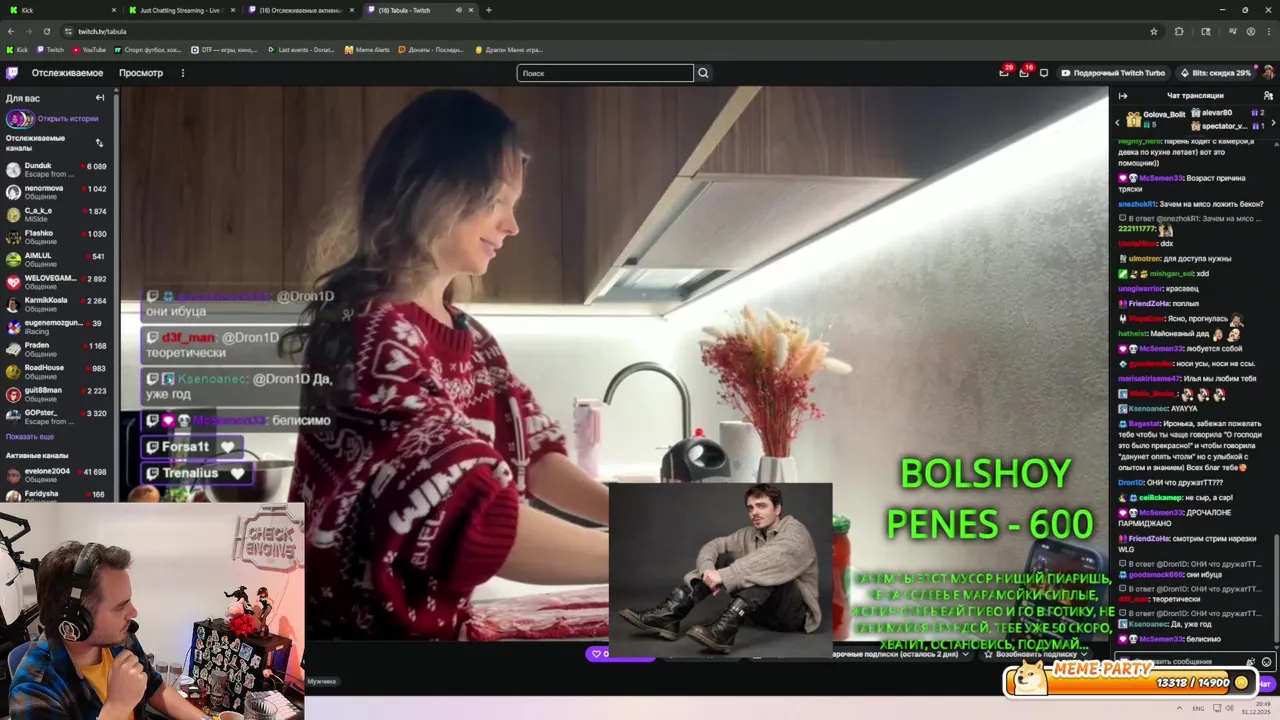Open the inbox icon with 29 badge
This screenshot has width=1280, height=720.
[x=1004, y=73]
